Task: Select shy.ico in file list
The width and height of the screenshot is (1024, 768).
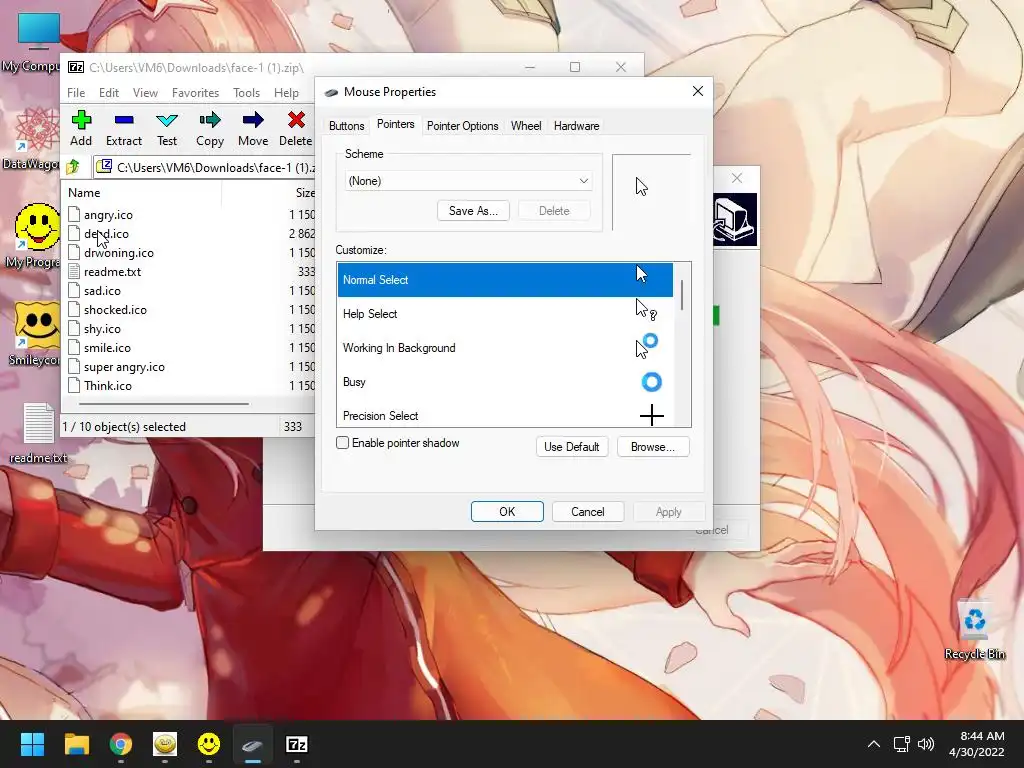Action: (102, 328)
